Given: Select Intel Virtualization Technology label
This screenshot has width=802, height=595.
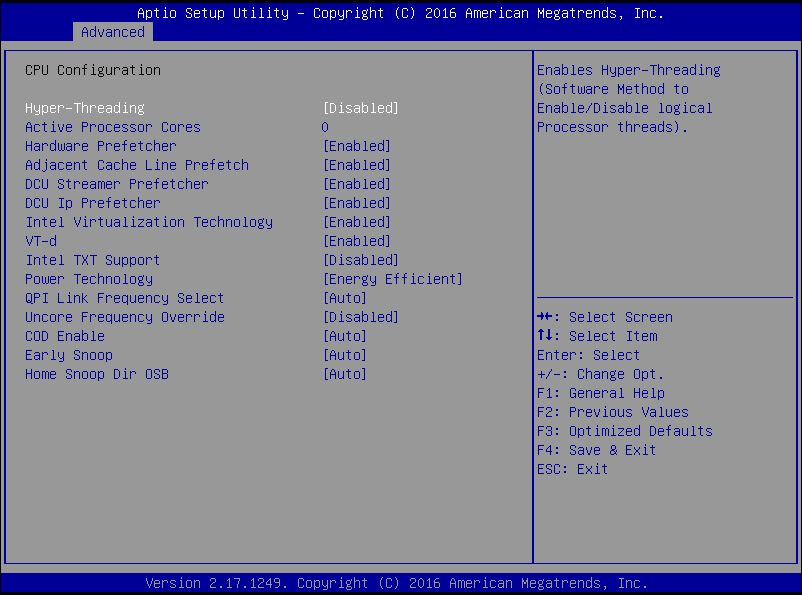Looking at the screenshot, I should pos(149,222).
